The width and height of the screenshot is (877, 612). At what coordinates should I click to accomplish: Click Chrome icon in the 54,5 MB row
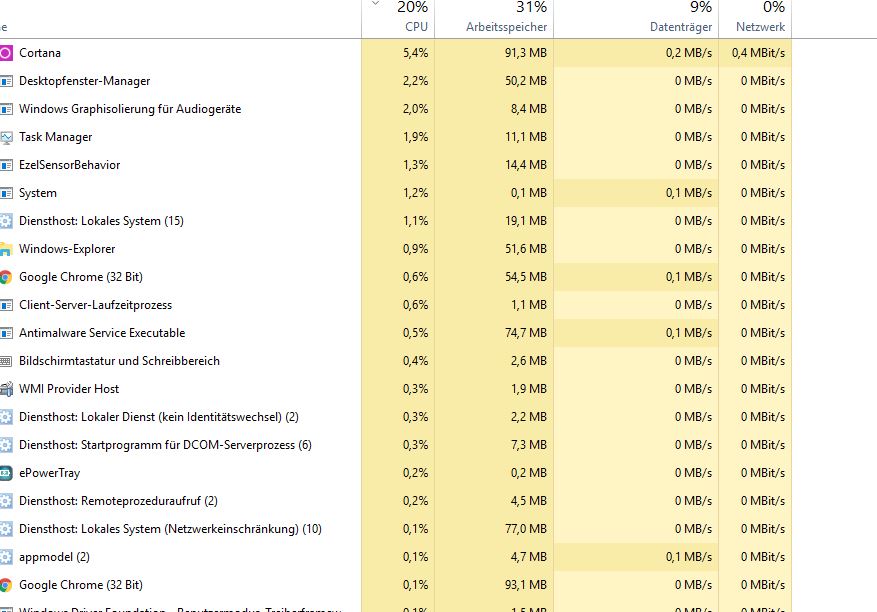[x=6, y=277]
